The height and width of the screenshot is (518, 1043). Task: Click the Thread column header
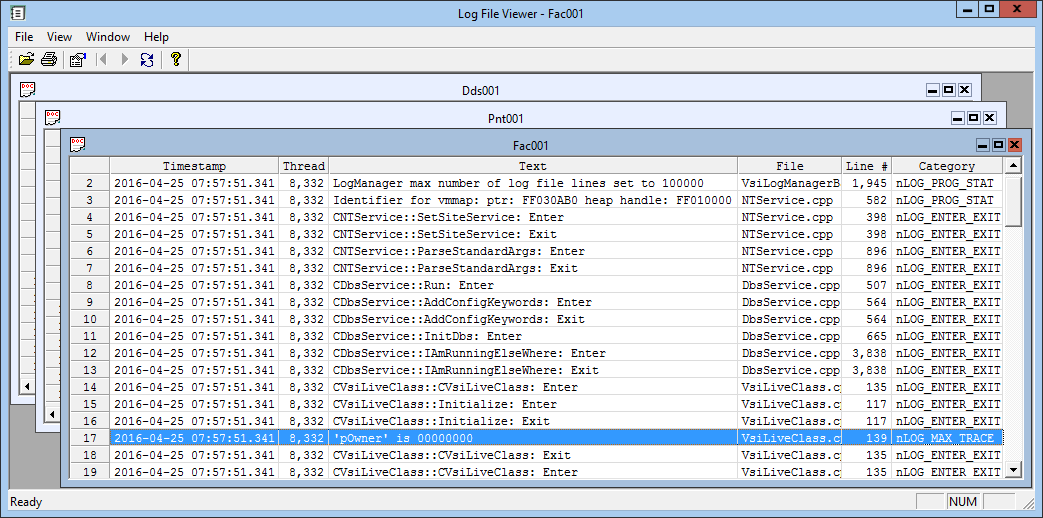[304, 166]
